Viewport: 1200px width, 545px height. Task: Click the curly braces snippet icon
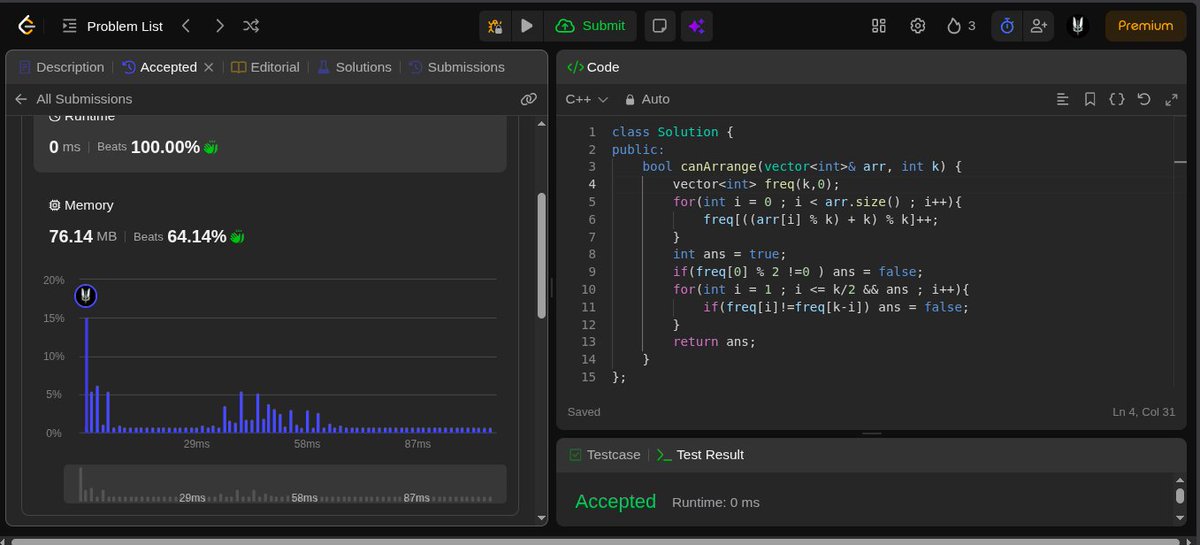[1117, 99]
